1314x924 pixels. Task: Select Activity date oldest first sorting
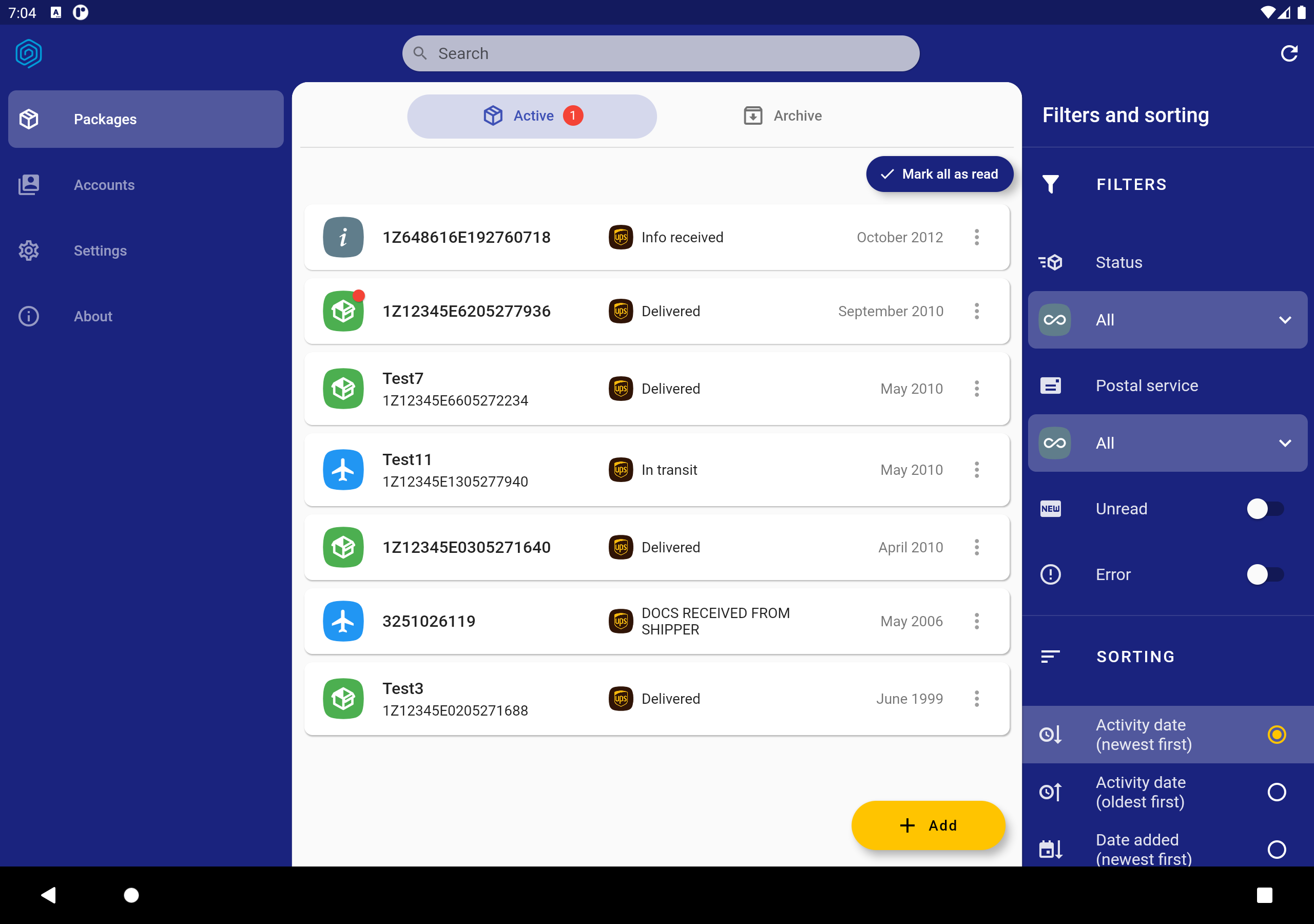(x=1168, y=792)
